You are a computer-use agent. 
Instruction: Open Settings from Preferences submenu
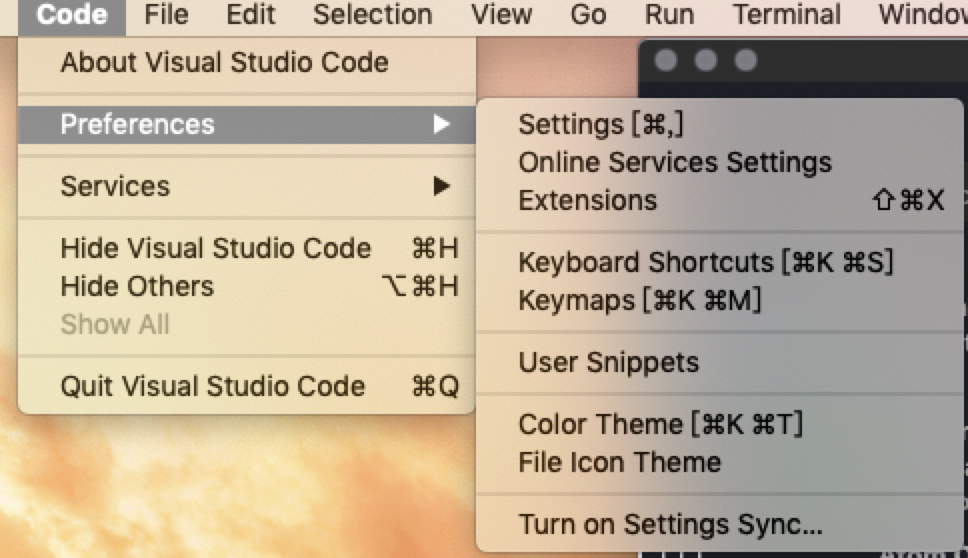point(720,124)
